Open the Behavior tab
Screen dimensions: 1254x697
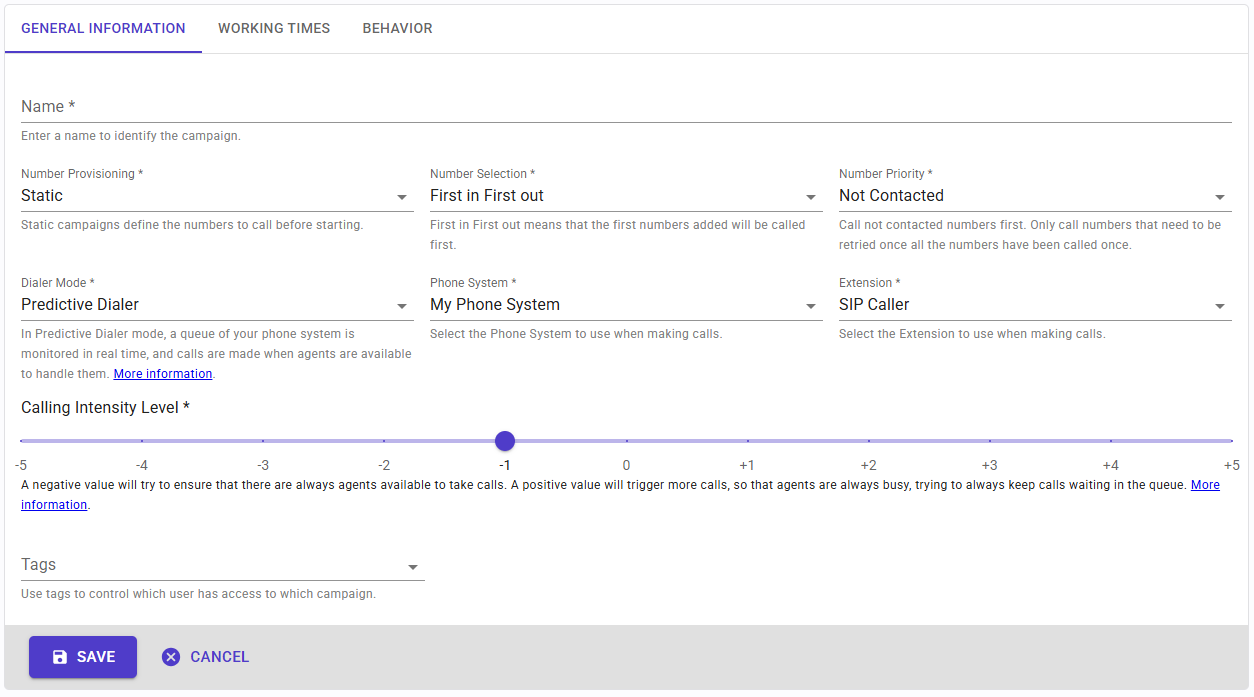(397, 28)
